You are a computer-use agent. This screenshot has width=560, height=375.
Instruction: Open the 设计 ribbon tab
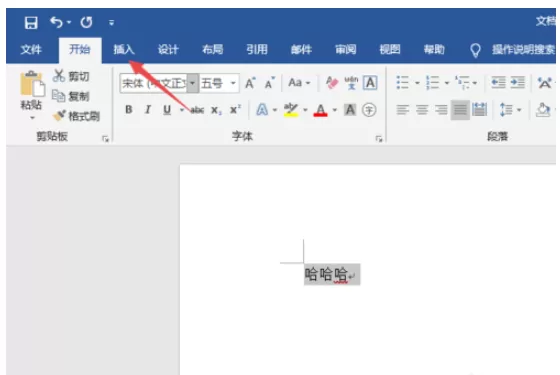(168, 49)
